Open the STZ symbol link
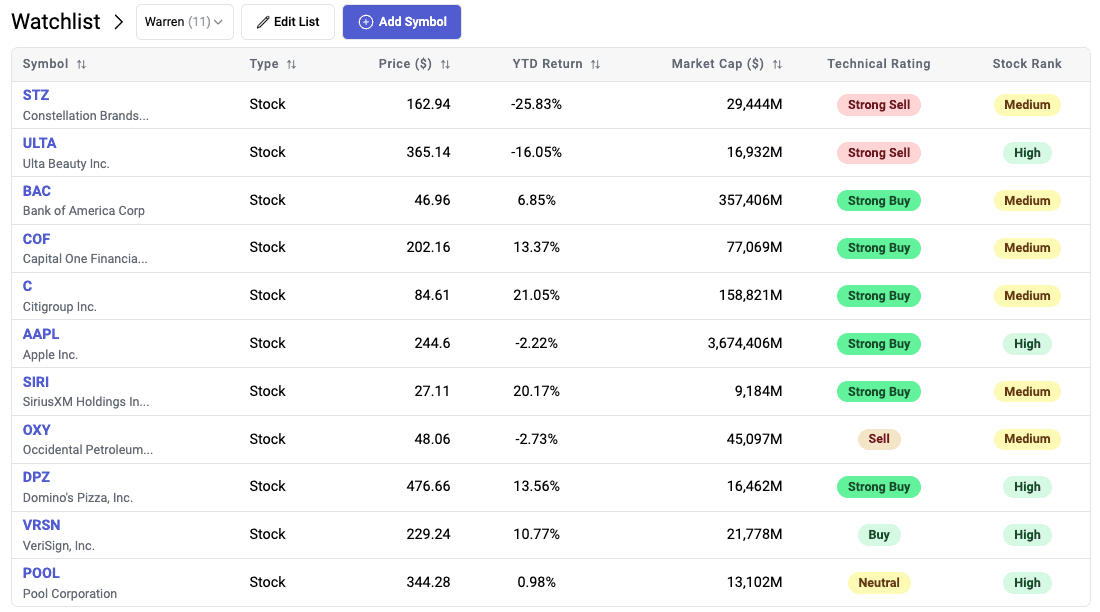 tap(36, 95)
